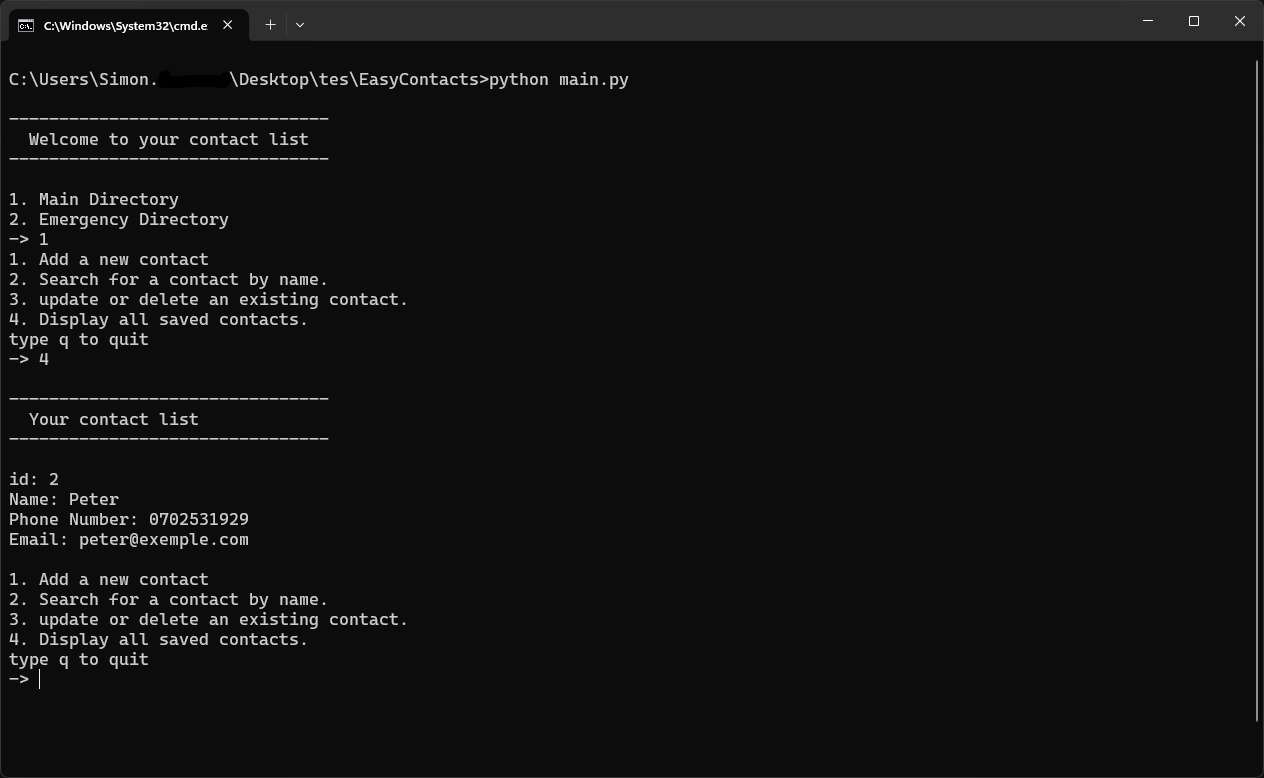Click the 'Your contact list' header
Viewport: 1264px width, 778px height.
click(113, 419)
